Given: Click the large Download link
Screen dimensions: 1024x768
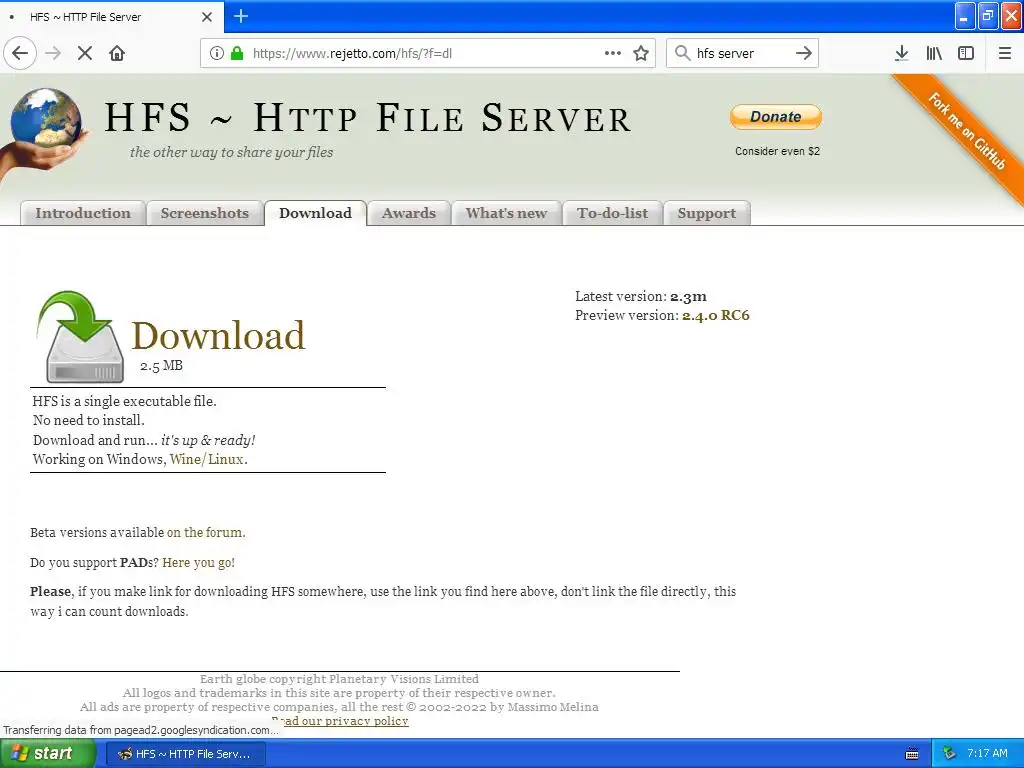Looking at the screenshot, I should (218, 336).
